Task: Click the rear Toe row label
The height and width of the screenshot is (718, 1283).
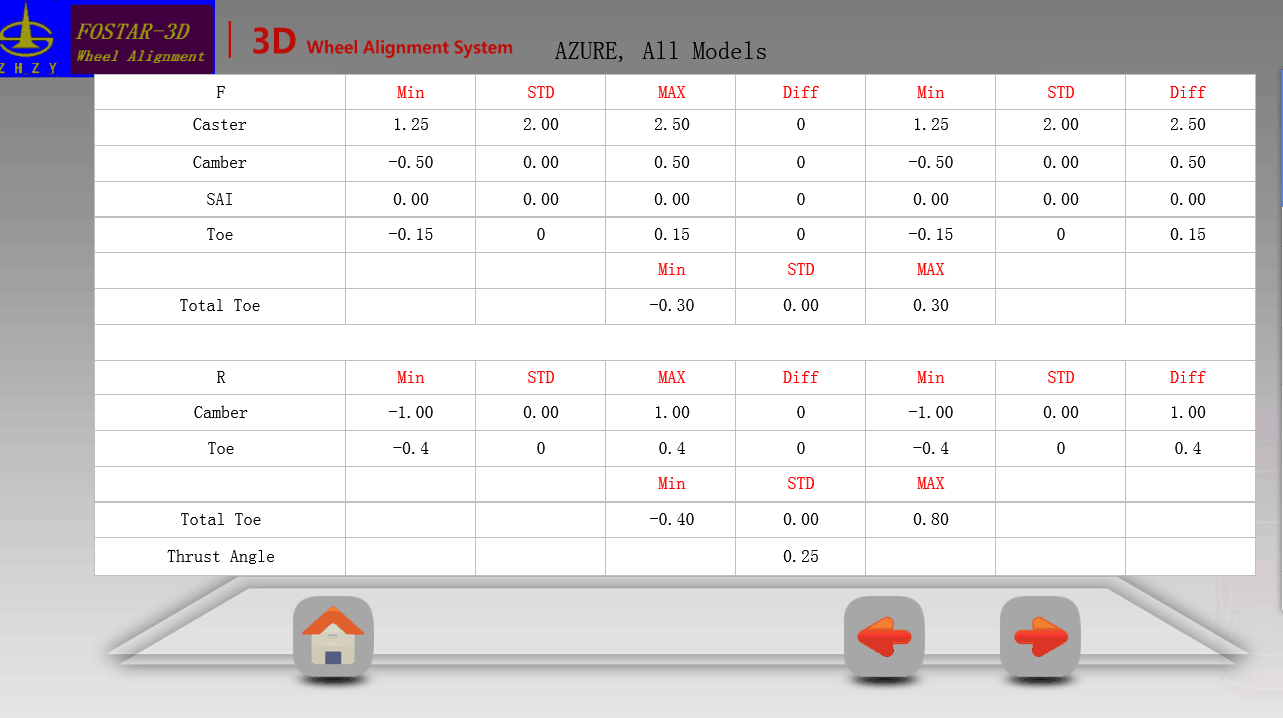Action: coord(220,448)
